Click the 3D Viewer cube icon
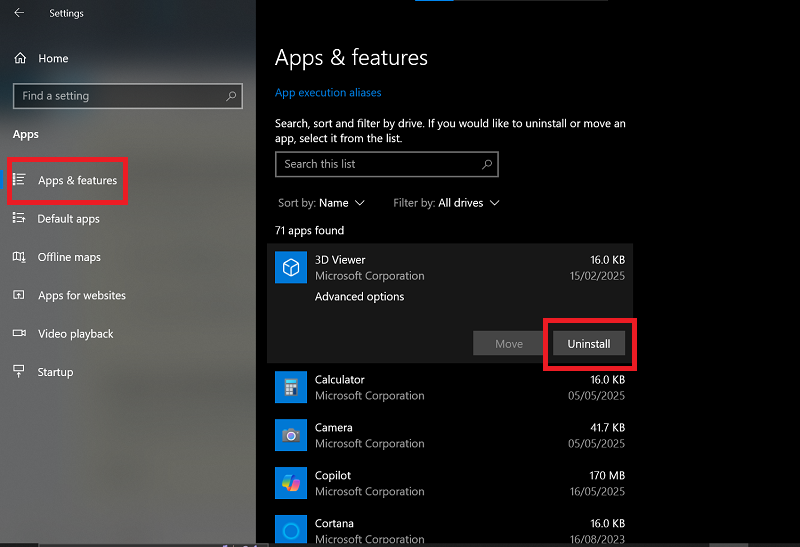The image size is (800, 547). (291, 267)
